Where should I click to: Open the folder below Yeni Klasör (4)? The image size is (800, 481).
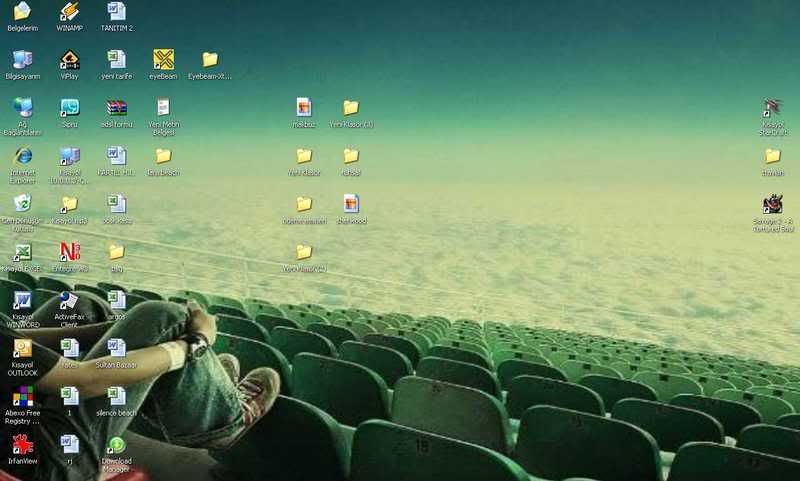point(351,156)
